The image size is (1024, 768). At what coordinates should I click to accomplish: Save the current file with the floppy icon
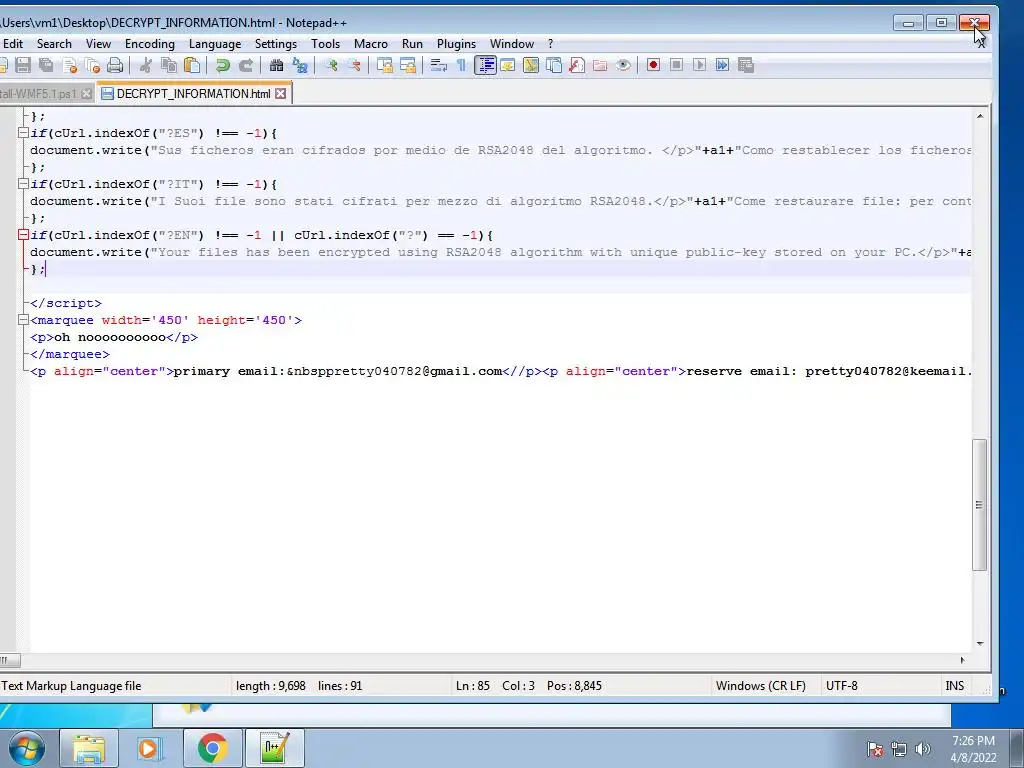coord(23,65)
